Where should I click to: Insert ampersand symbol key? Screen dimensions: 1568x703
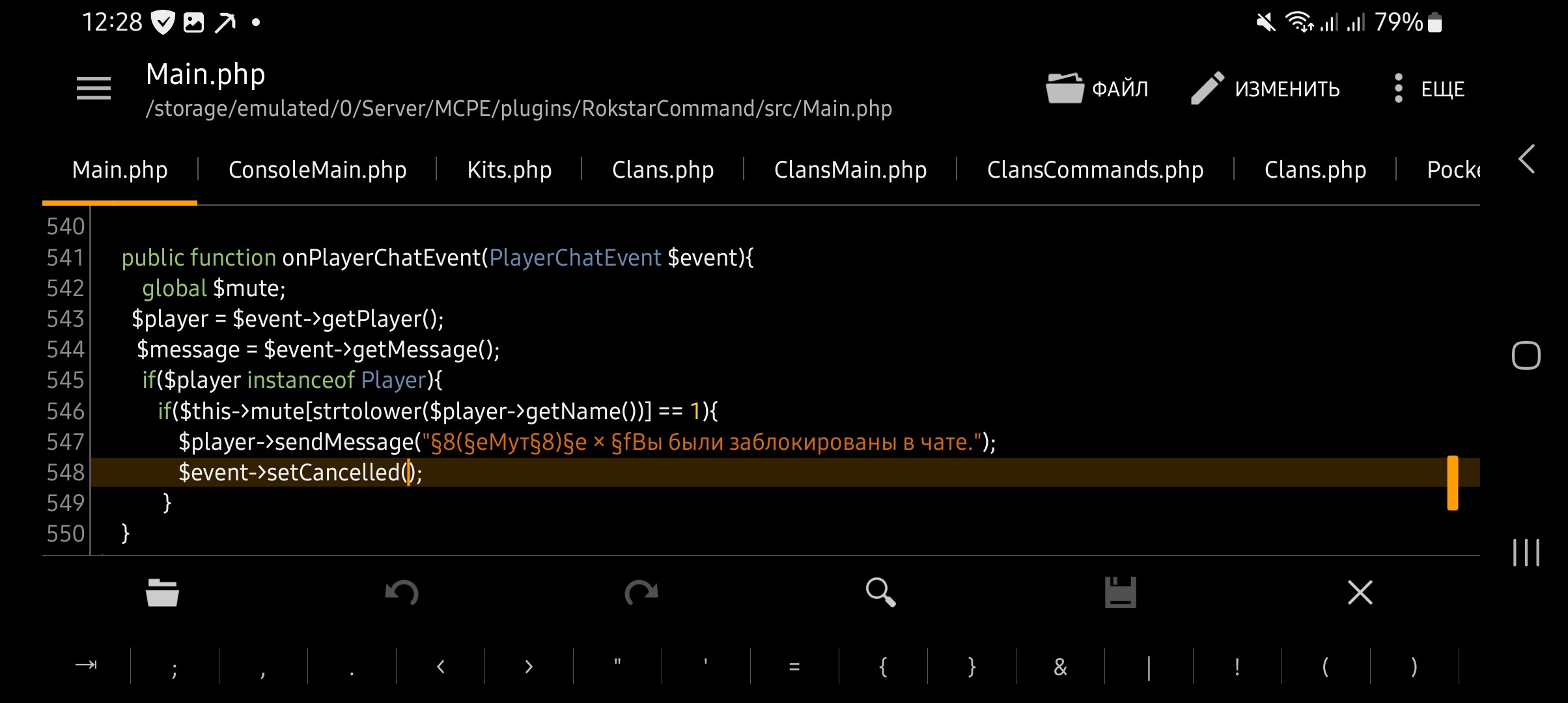1060,667
